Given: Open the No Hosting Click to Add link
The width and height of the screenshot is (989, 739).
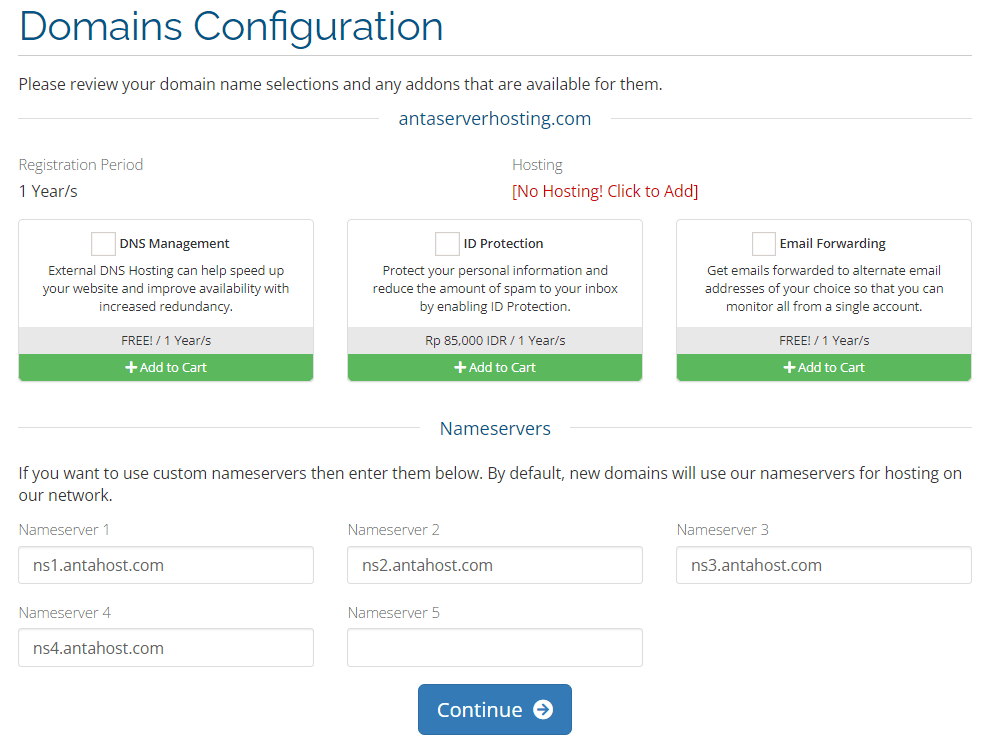Looking at the screenshot, I should click(x=605, y=191).
